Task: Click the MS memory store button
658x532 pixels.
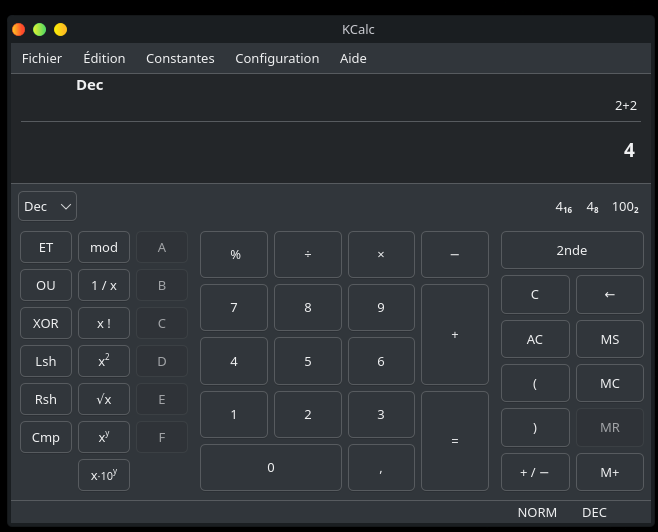Action: pyautogui.click(x=610, y=339)
